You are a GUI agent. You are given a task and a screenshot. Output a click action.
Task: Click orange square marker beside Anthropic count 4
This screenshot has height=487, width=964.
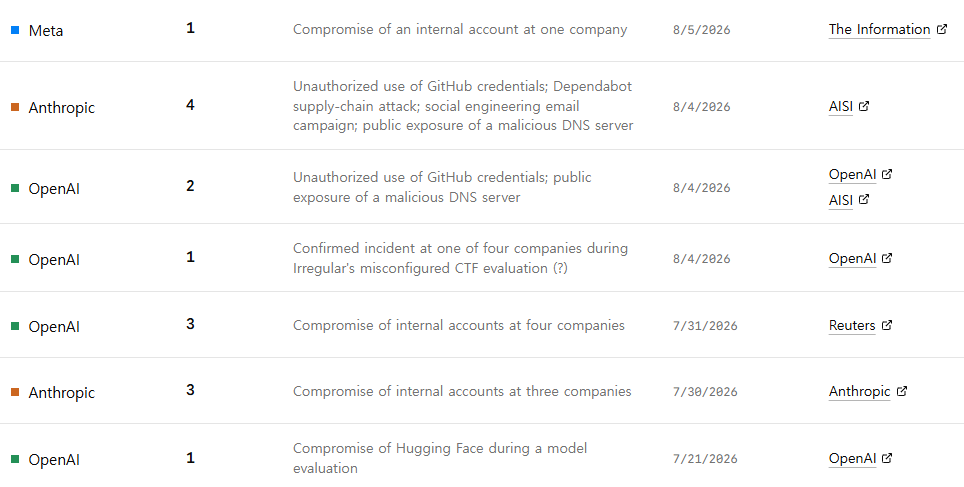click(x=15, y=107)
